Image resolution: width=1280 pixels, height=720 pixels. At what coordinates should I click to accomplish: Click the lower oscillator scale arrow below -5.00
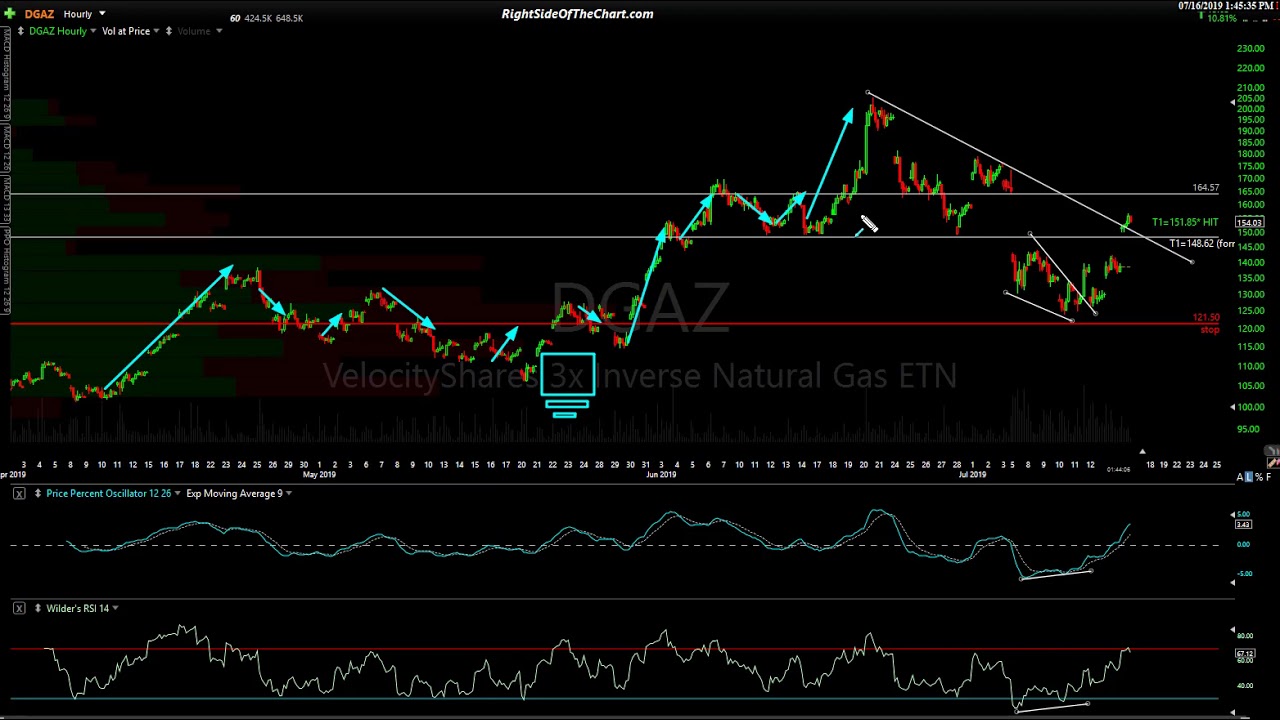point(1232,583)
